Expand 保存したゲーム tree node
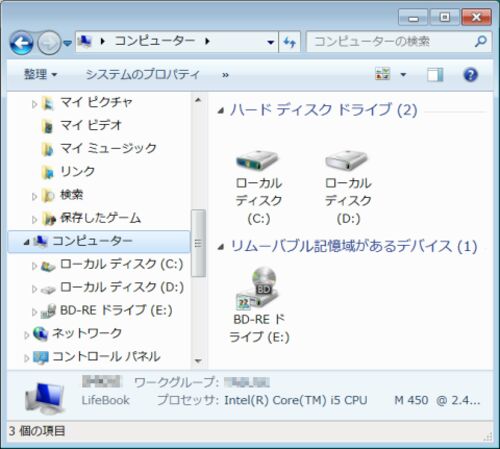Viewport: 500px width, 449px height. [34, 220]
